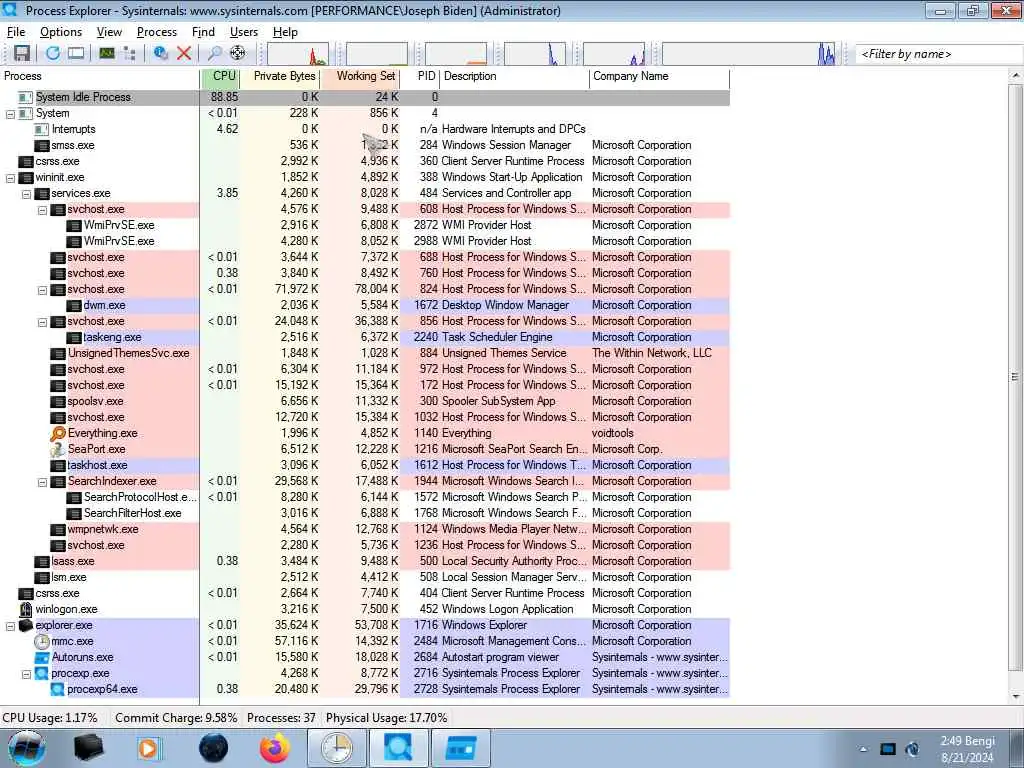This screenshot has height=768, width=1024.
Task: Collapse the procexp.exe tree node
Action: (x=26, y=674)
